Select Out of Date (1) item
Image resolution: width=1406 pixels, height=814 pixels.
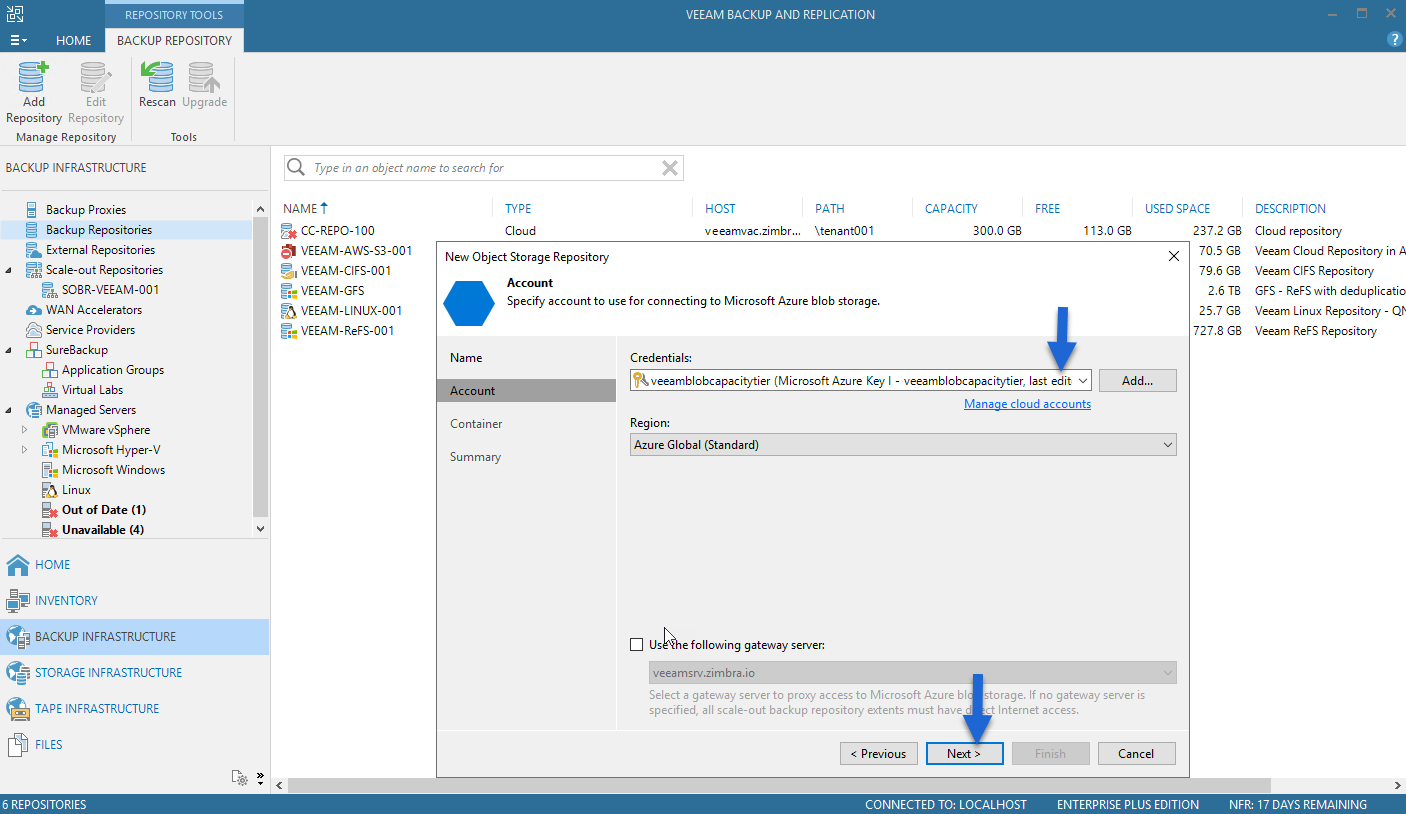pos(104,510)
